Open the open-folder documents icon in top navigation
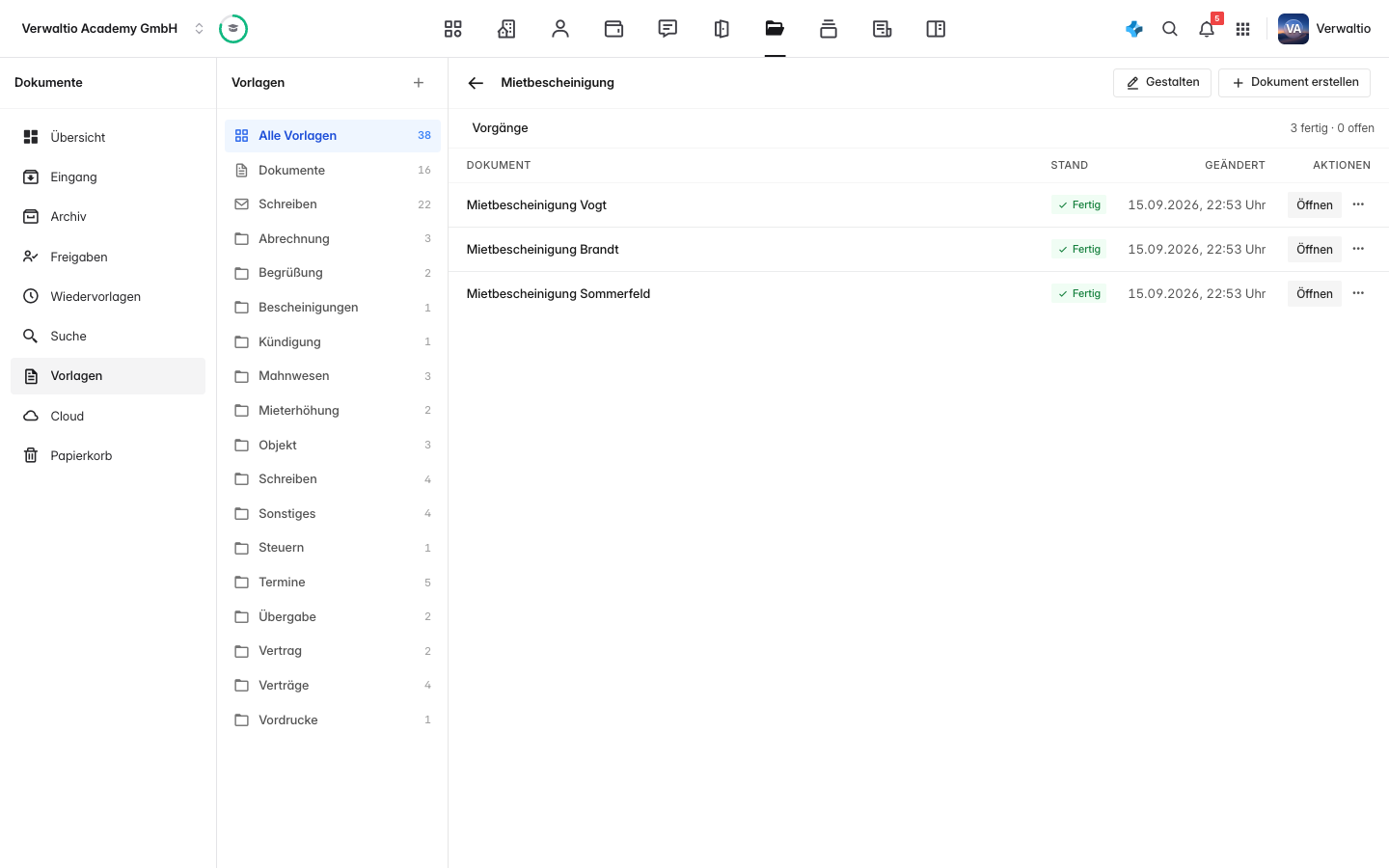This screenshot has width=1389, height=868. pos(775,29)
